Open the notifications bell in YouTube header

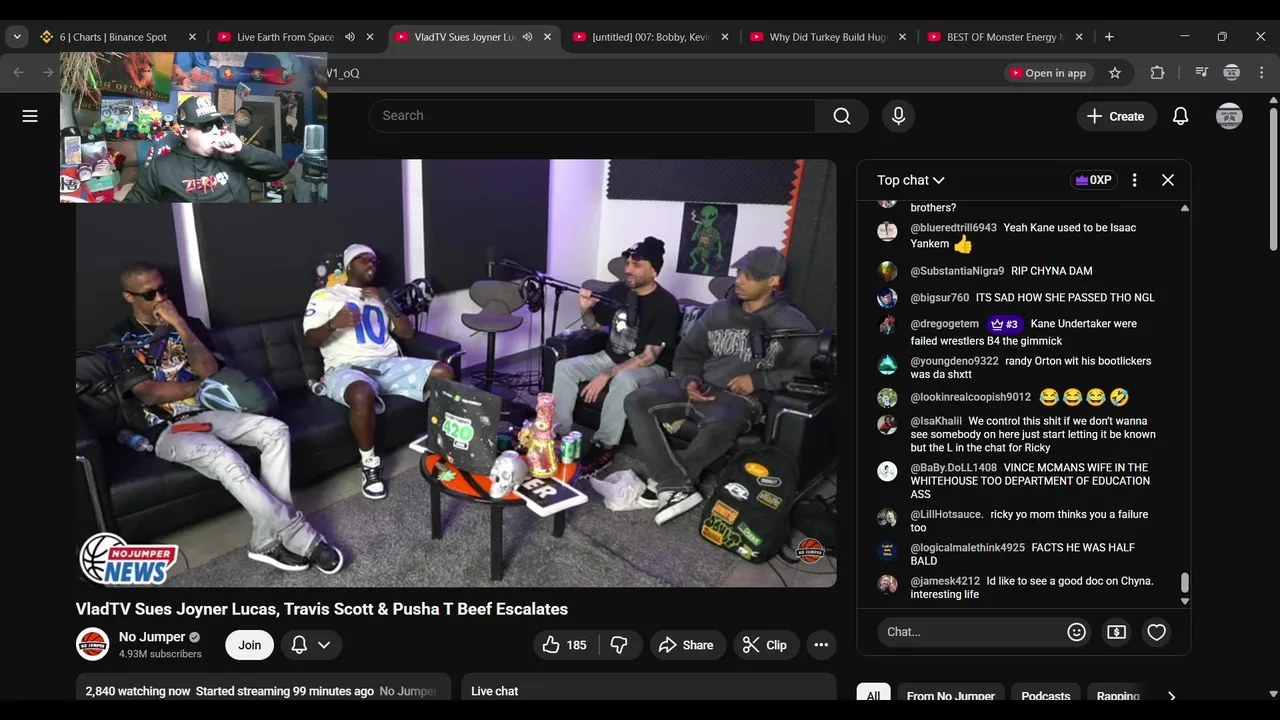tap(1180, 116)
